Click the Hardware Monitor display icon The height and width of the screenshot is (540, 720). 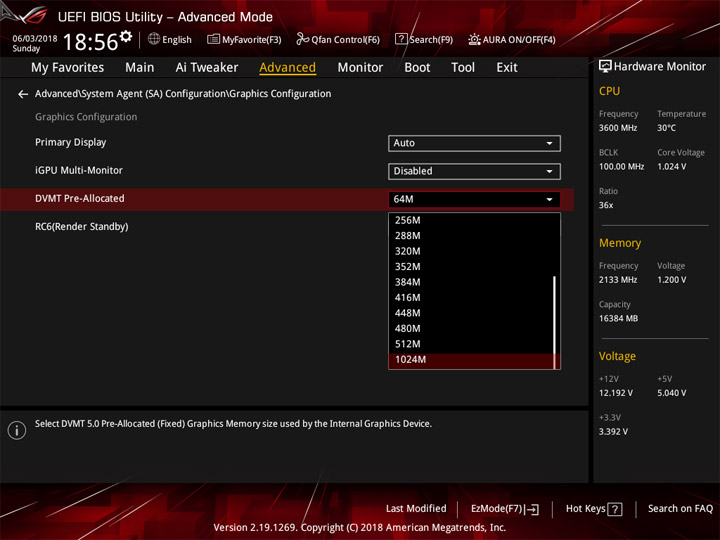click(605, 67)
